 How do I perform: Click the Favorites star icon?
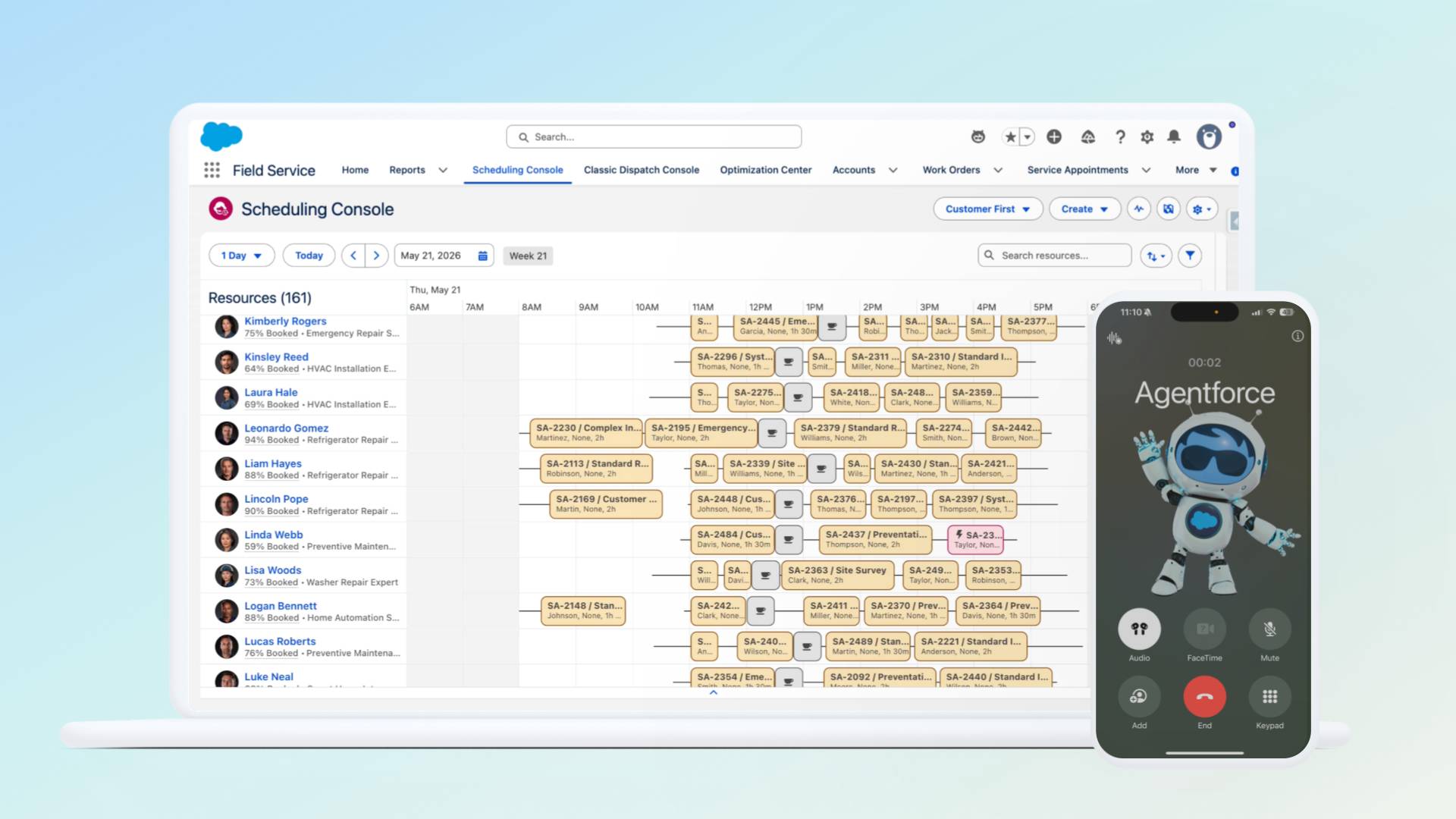tap(1010, 137)
